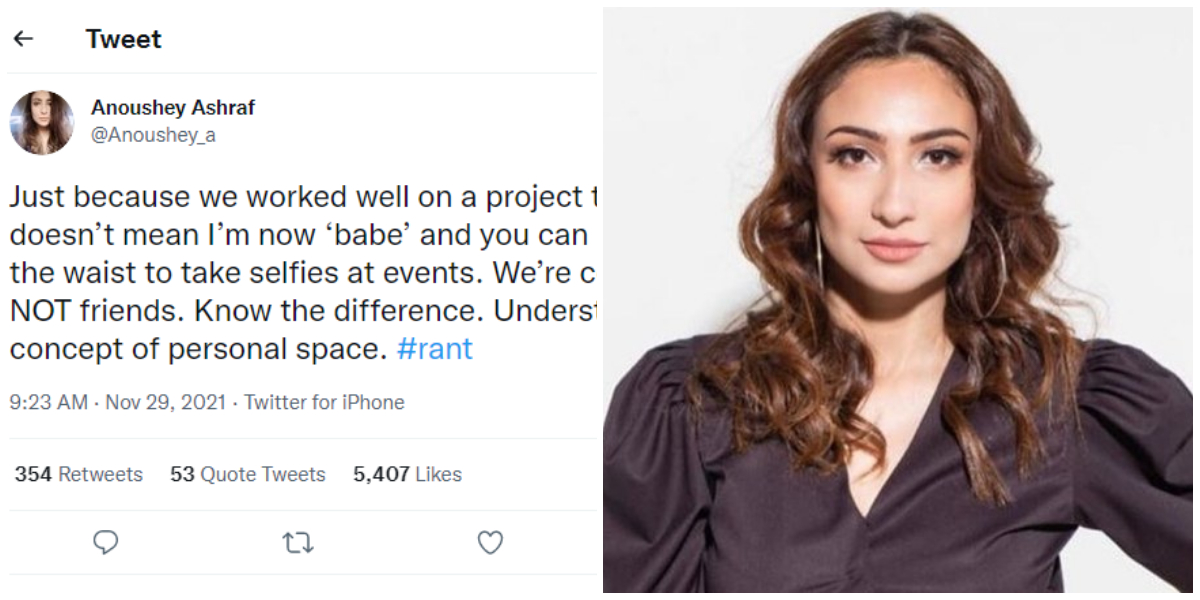Click the tweet line starting 'Just because we worked'
1200x600 pixels.
pyautogui.click(x=300, y=198)
